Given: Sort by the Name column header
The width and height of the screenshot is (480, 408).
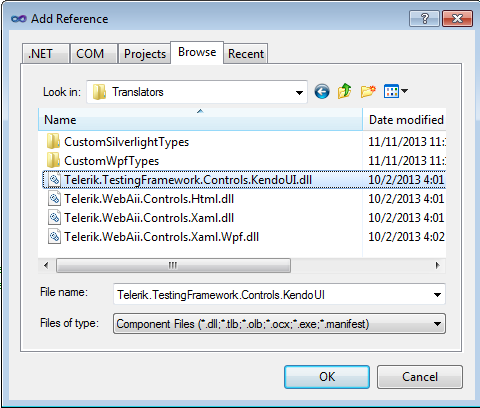Looking at the screenshot, I should [x=200, y=120].
